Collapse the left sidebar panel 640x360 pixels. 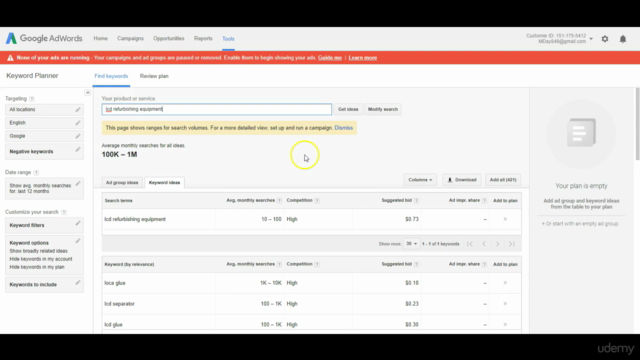pos(87,93)
